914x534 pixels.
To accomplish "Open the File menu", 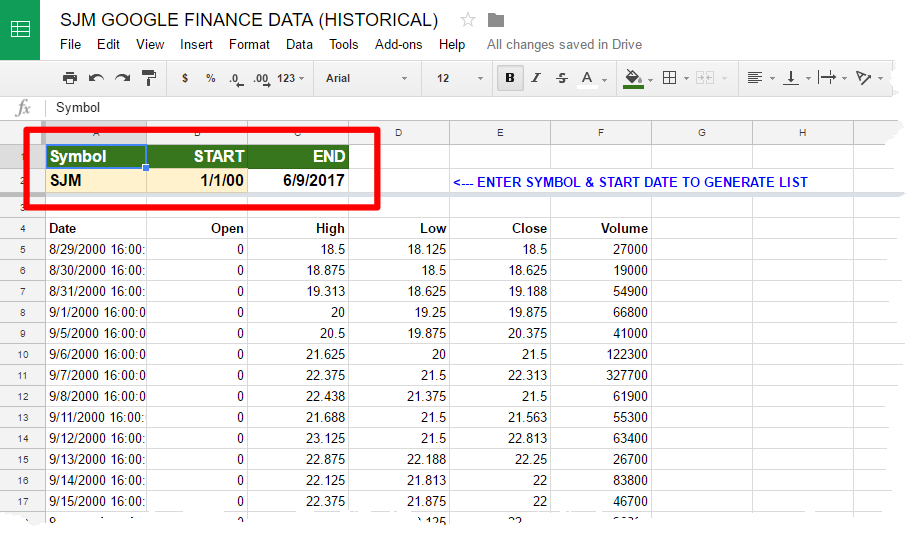I will (x=71, y=45).
